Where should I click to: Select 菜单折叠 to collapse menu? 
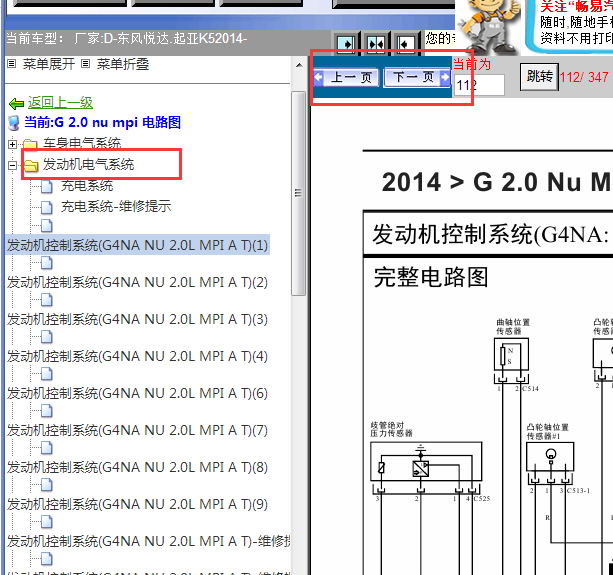[x=123, y=64]
